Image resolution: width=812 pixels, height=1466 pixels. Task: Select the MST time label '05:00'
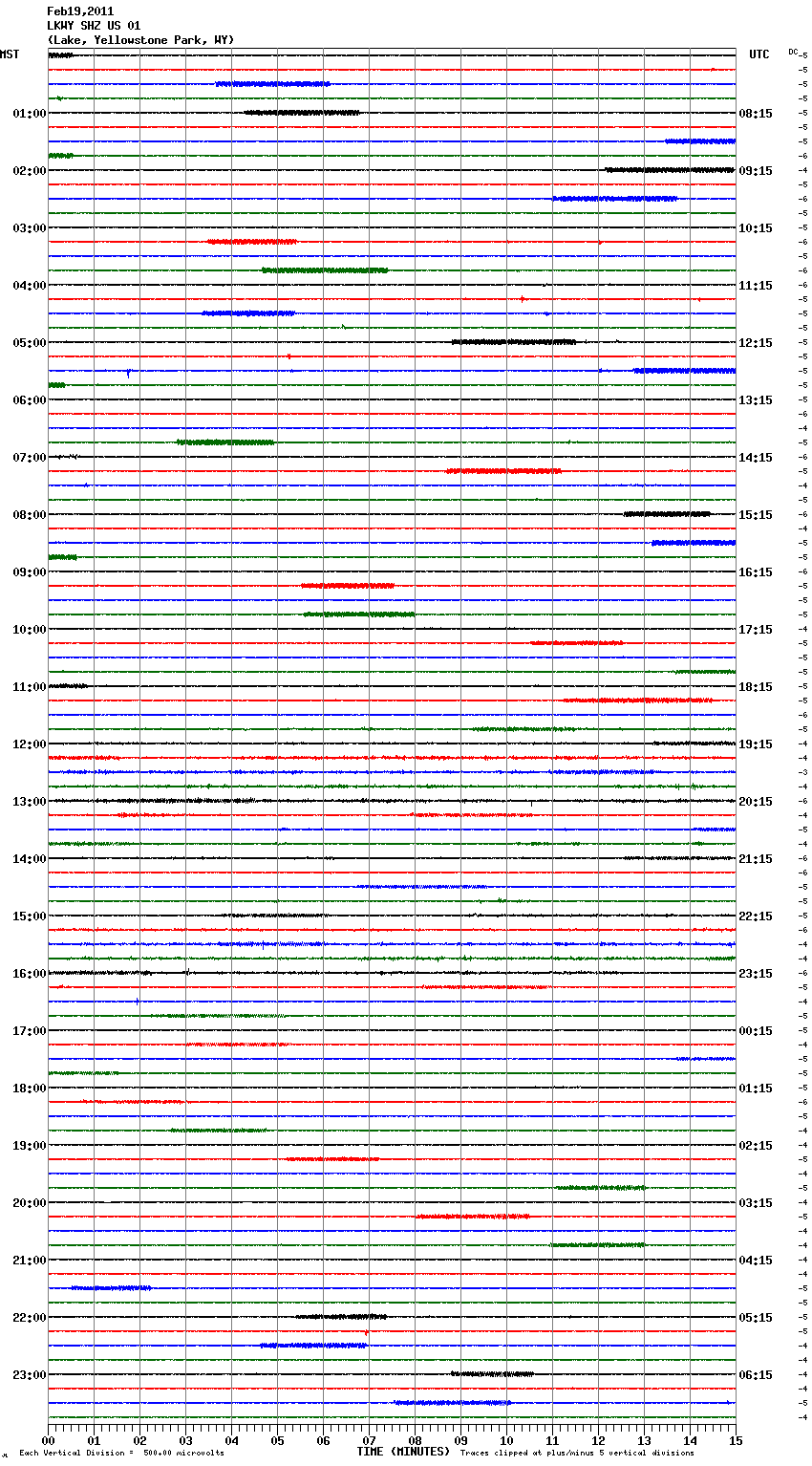tap(30, 343)
